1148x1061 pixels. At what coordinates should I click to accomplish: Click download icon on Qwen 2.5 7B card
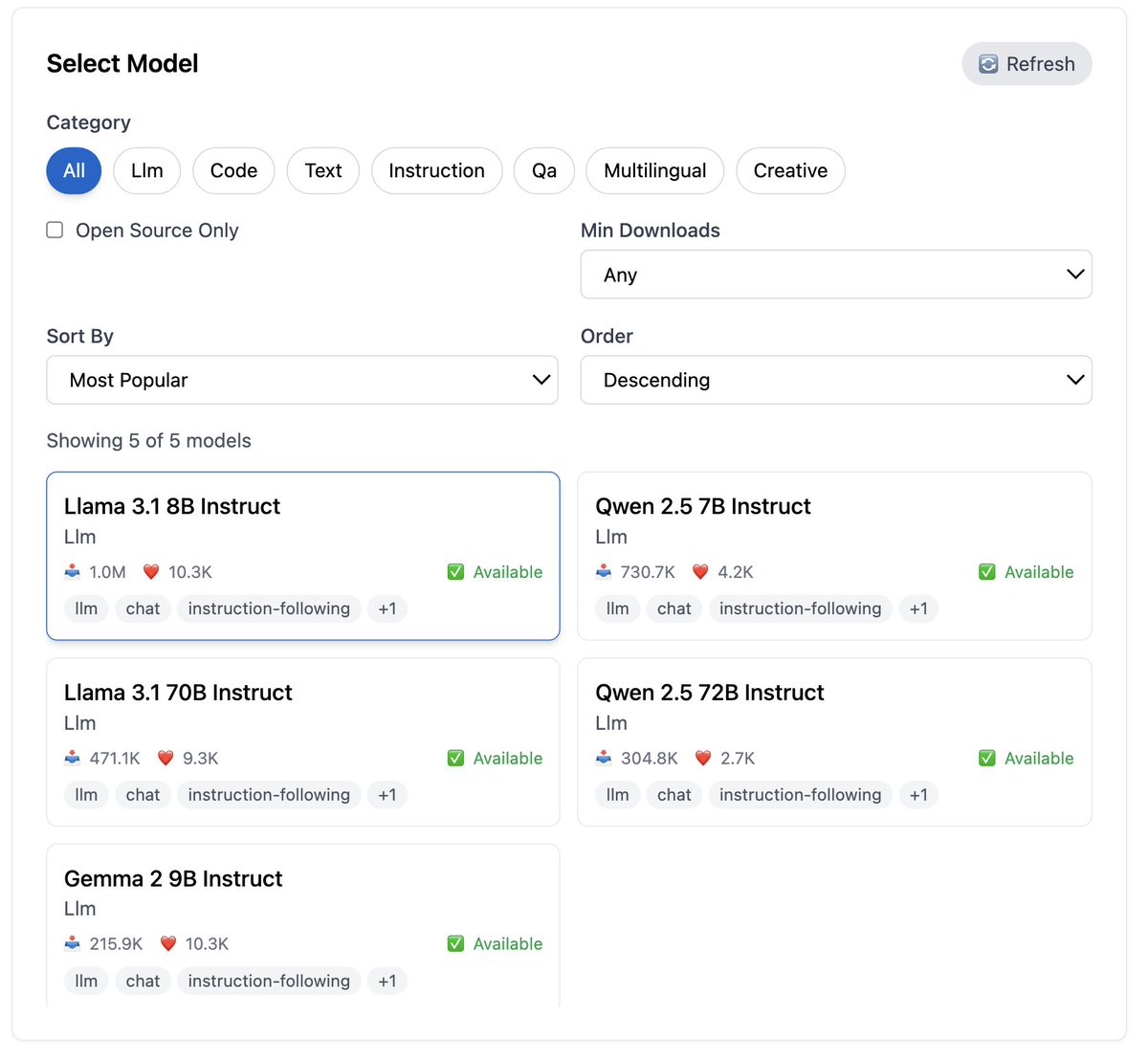pyautogui.click(x=604, y=572)
